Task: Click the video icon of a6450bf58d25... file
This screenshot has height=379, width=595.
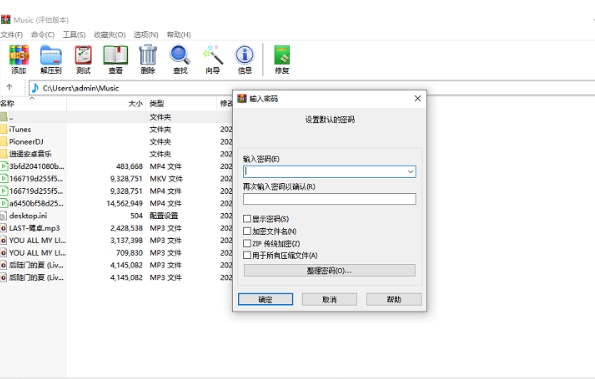Action: point(4,203)
